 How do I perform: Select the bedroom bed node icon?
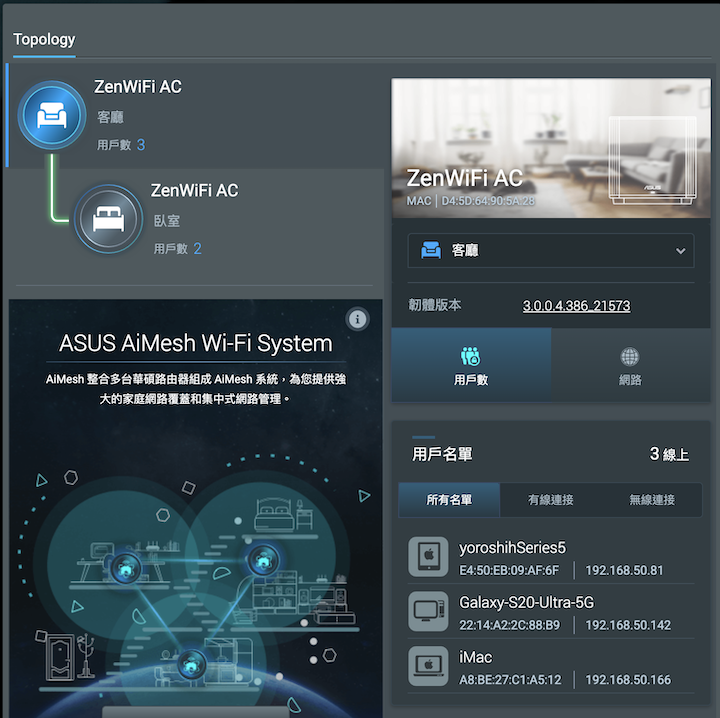tap(108, 219)
